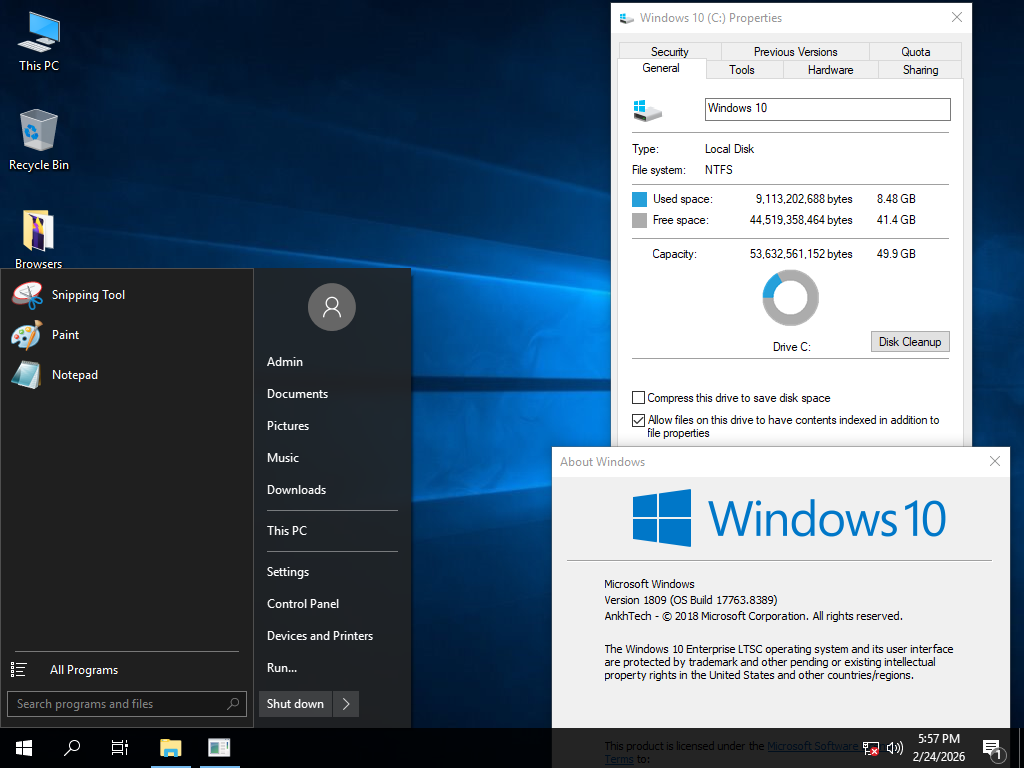1024x768 pixels.
Task: Open Task View from the taskbar
Action: tap(119, 747)
